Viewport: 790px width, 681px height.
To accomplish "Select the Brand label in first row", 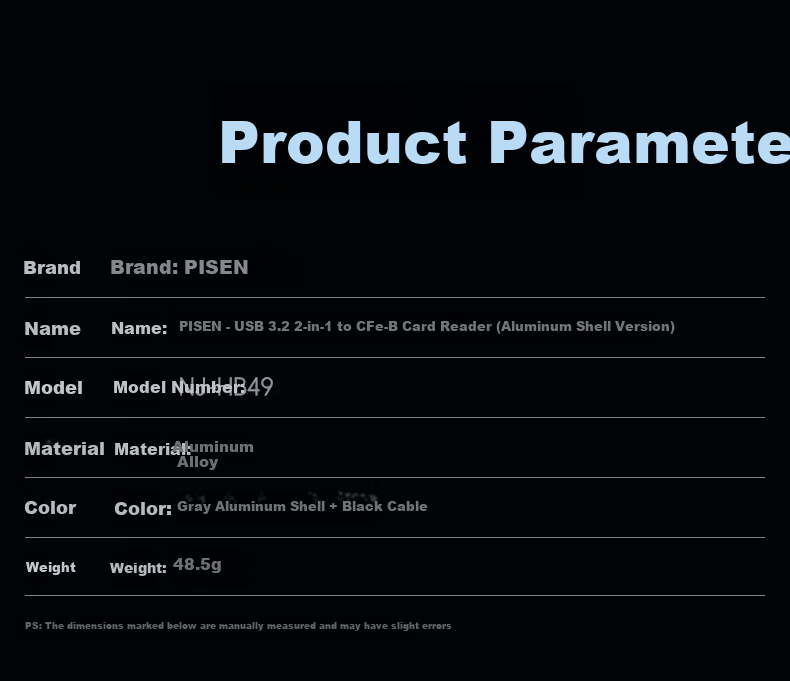I will point(52,267).
